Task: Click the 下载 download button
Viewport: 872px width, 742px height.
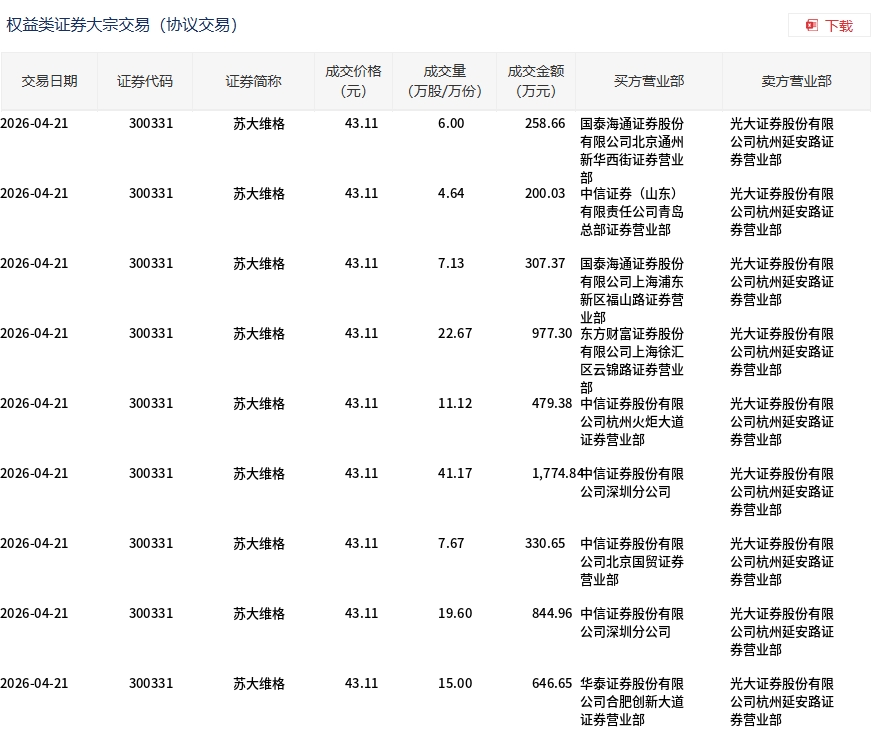Action: pyautogui.click(x=829, y=26)
